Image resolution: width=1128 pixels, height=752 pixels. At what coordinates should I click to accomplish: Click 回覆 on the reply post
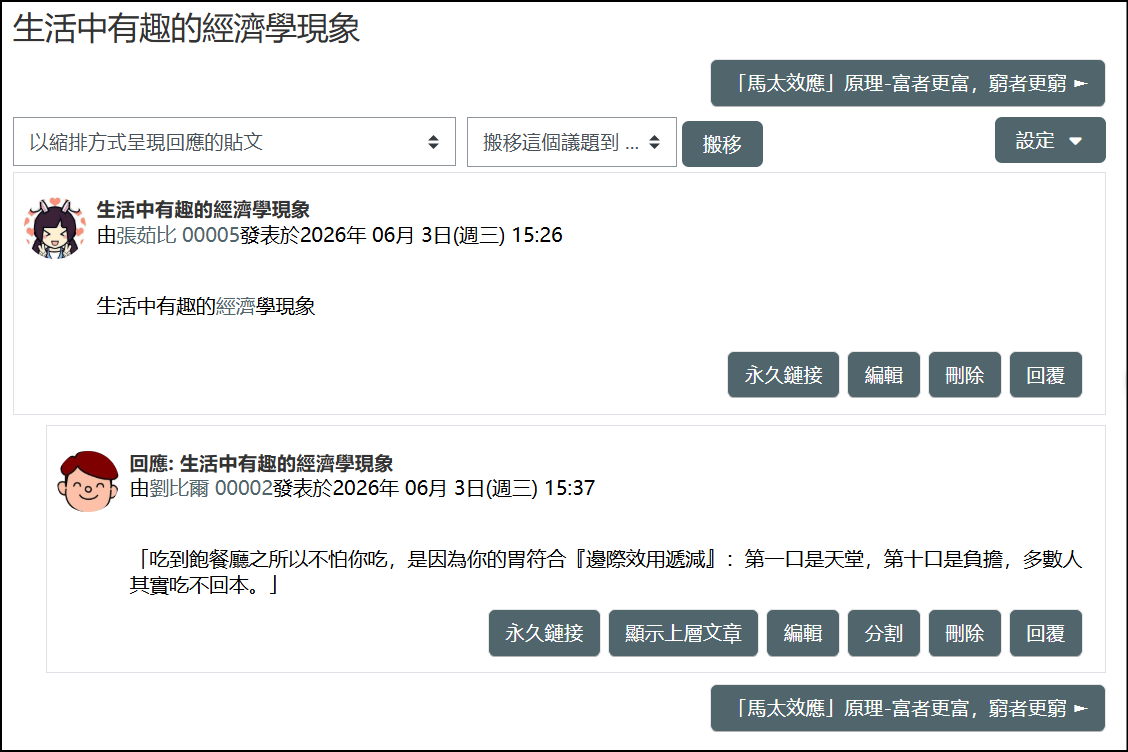coord(1045,633)
